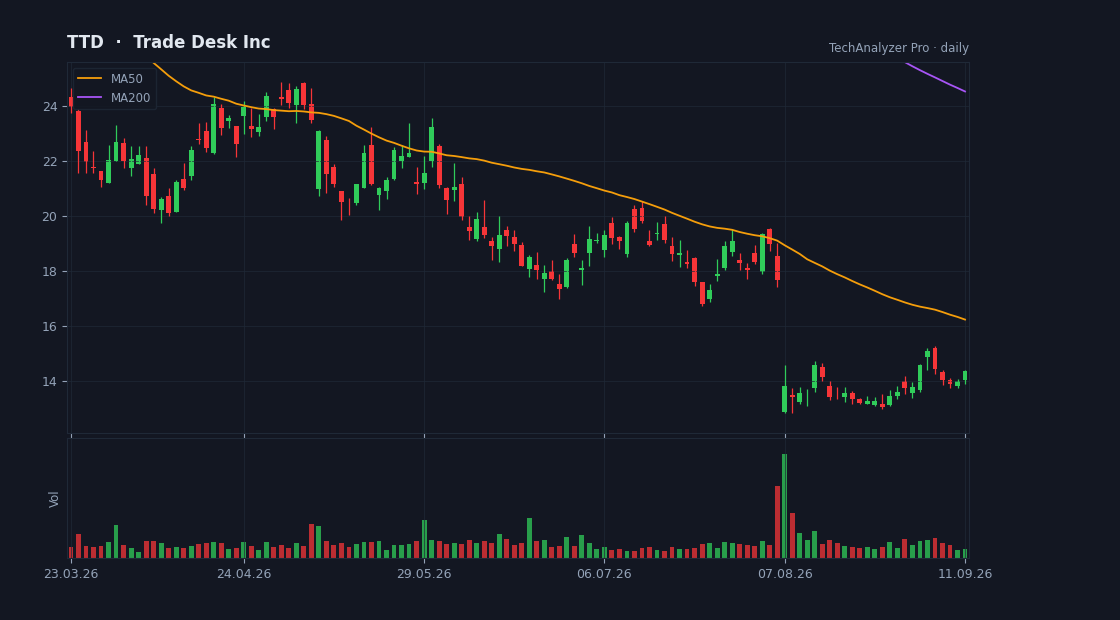Click the 07.08.26 date label
The height and width of the screenshot is (620, 1120).
tap(785, 574)
